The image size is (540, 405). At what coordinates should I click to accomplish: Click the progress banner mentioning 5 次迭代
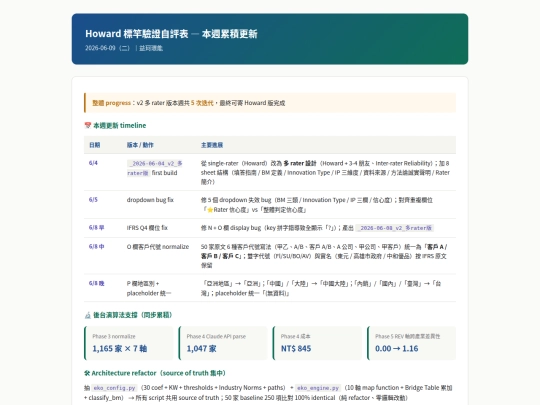pyautogui.click(x=270, y=103)
